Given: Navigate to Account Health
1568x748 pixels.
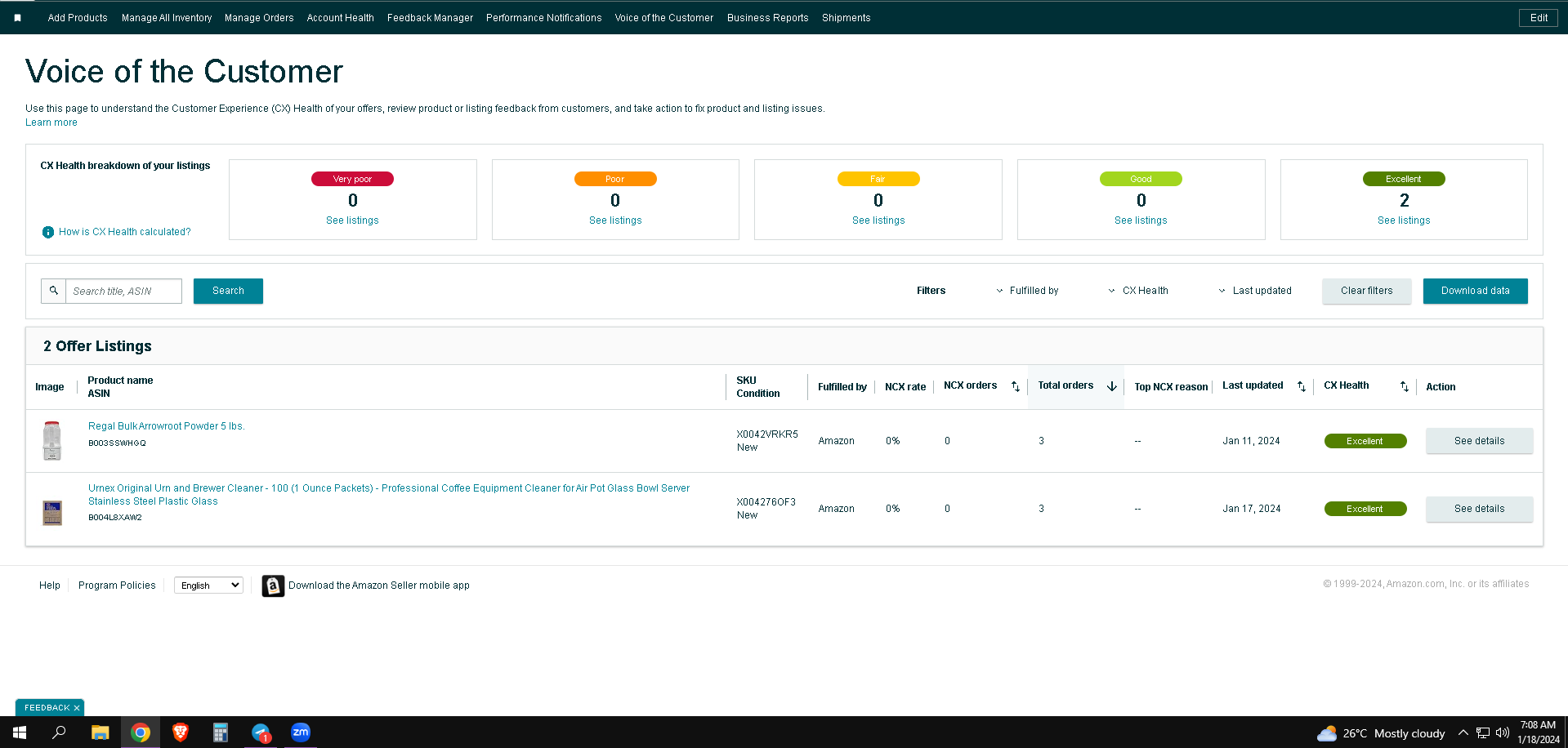Looking at the screenshot, I should point(340,18).
